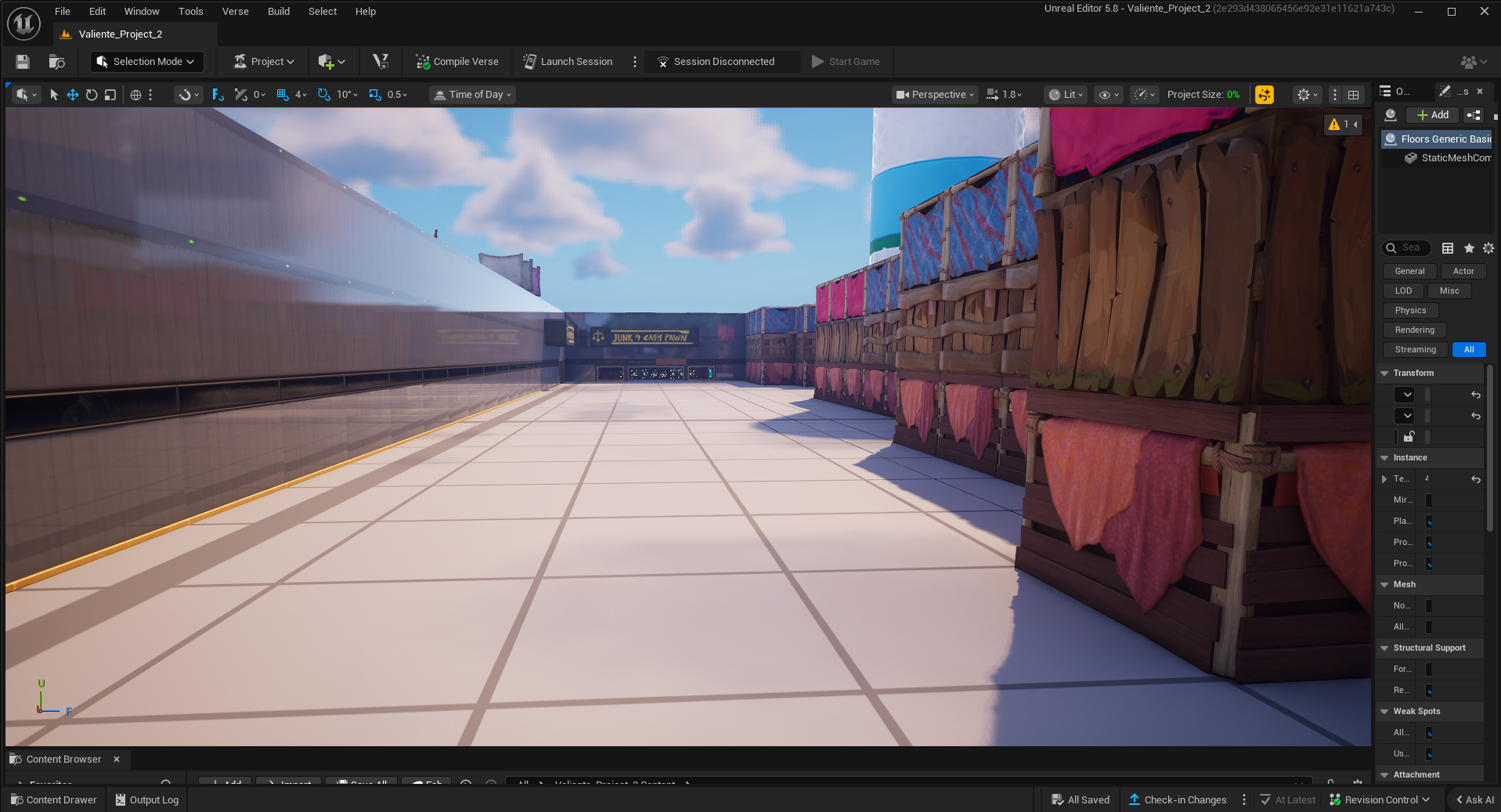Click the yellow warning indicator
The height and width of the screenshot is (812, 1501).
[x=1343, y=125]
